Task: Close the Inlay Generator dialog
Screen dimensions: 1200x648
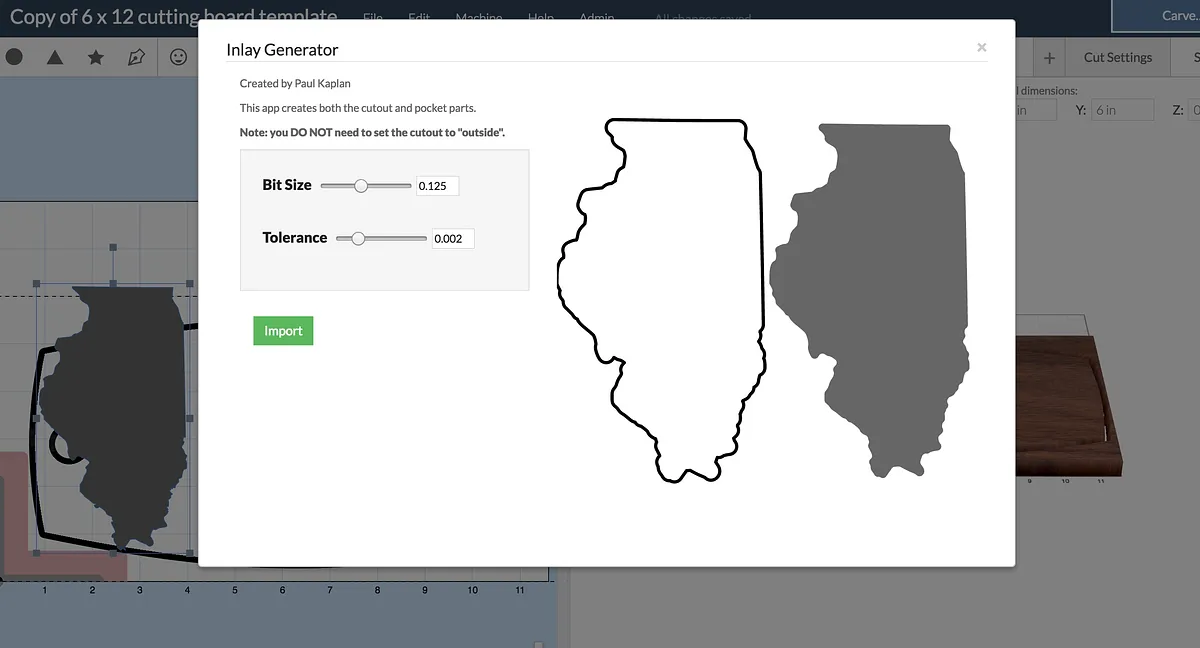Action: coord(981,47)
